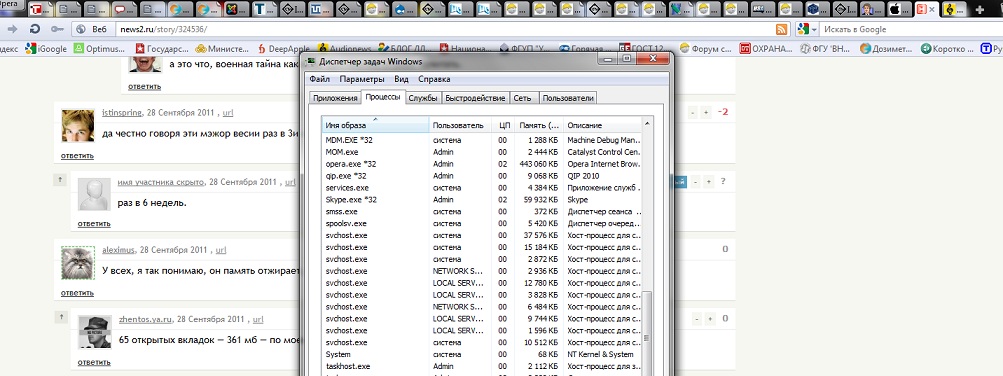Open the ОХРАНА... bookmark

coord(766,49)
